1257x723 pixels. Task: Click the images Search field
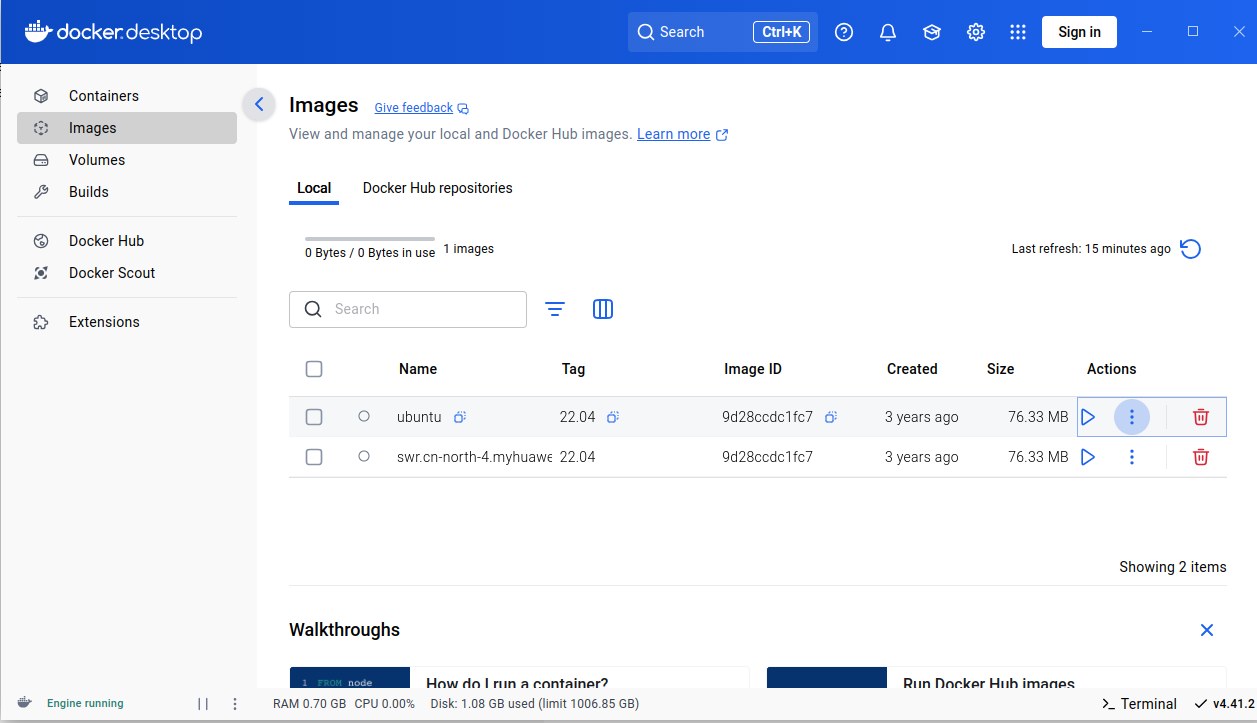click(408, 309)
